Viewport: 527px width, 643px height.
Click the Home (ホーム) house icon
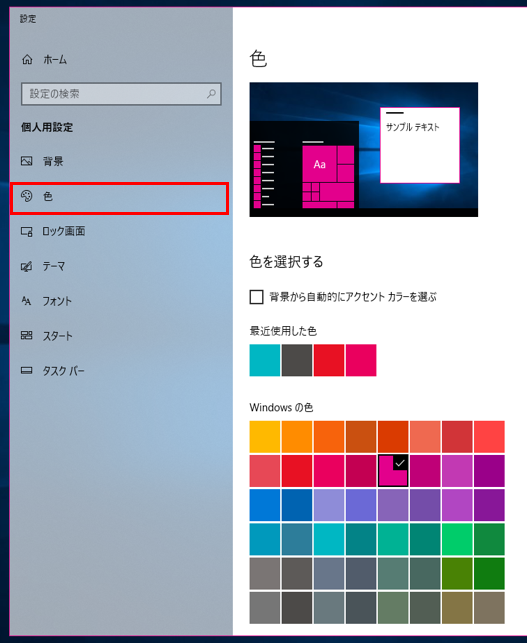27,59
